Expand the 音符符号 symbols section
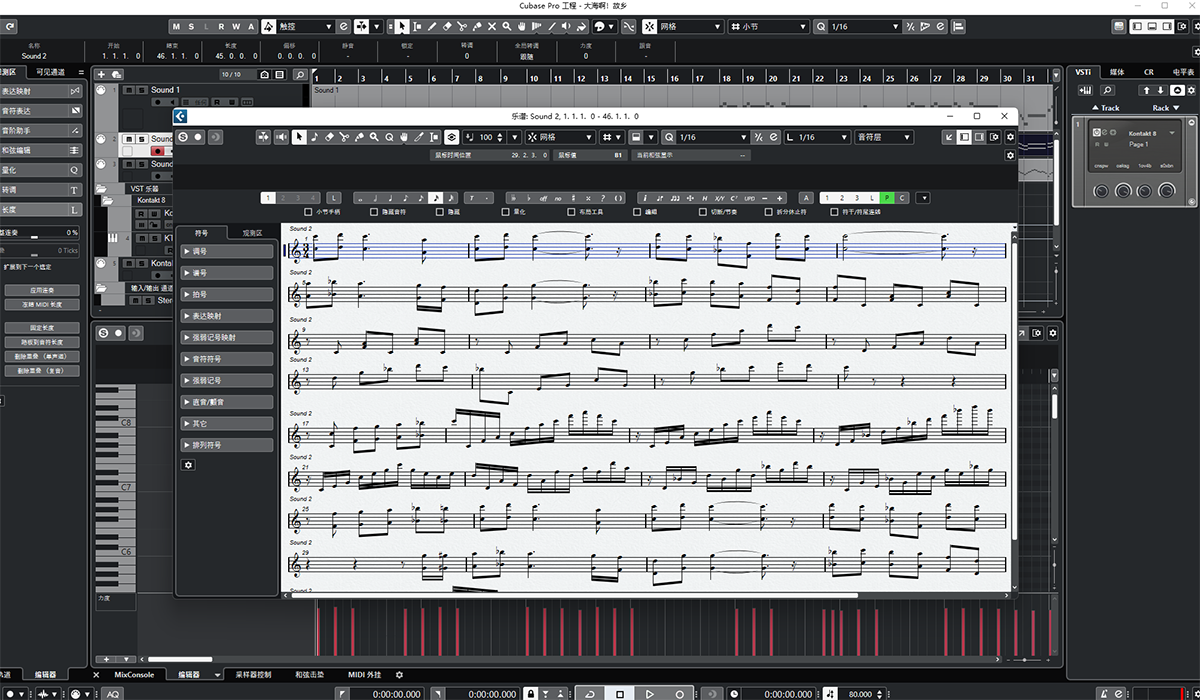 pyautogui.click(x=227, y=359)
